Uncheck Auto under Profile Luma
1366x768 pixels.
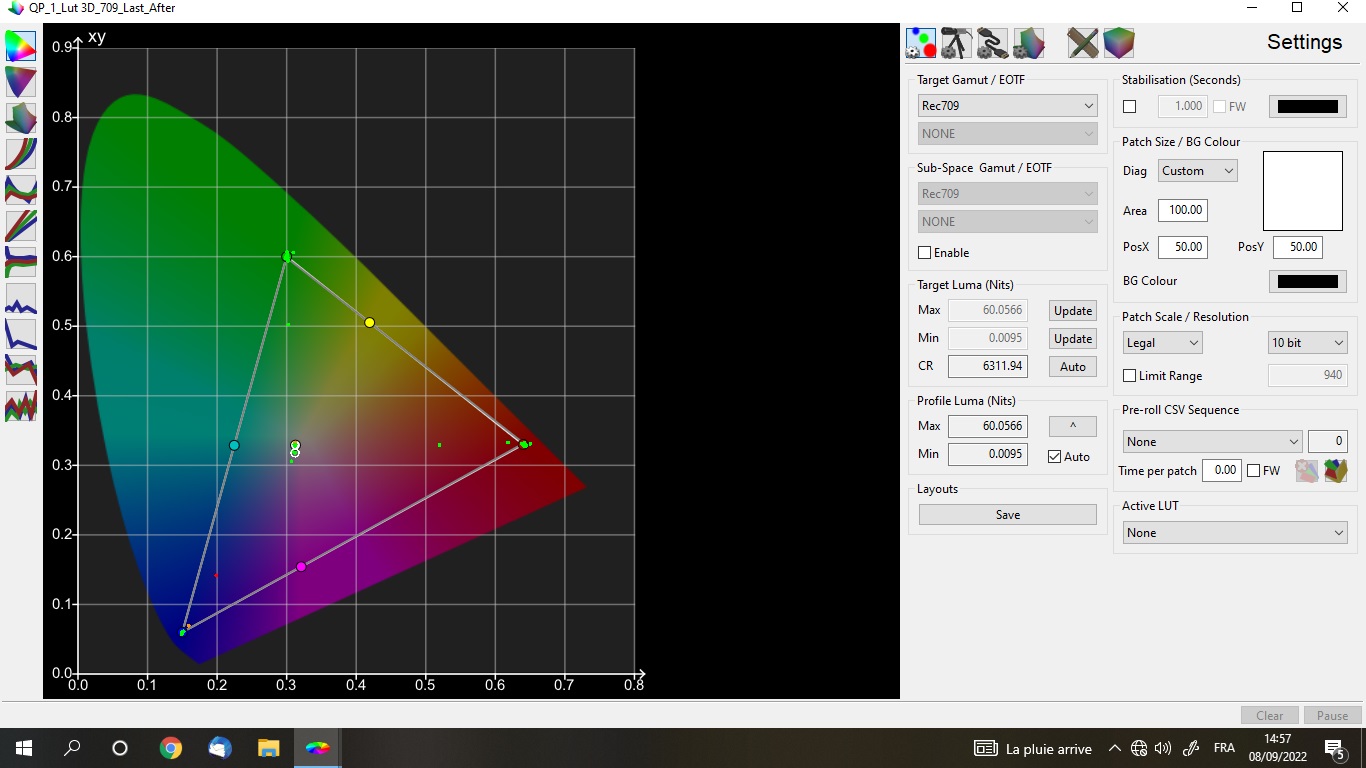pyautogui.click(x=1054, y=457)
